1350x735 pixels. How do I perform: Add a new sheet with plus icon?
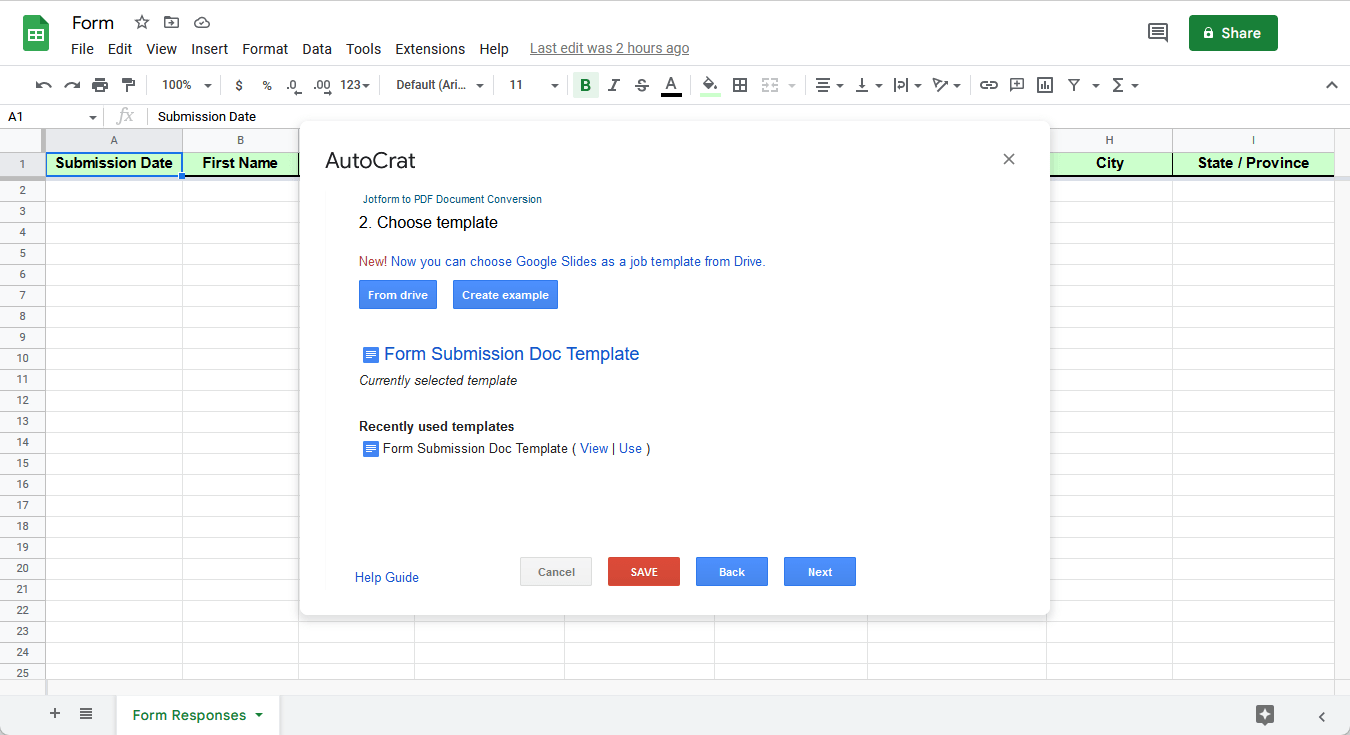click(55, 714)
